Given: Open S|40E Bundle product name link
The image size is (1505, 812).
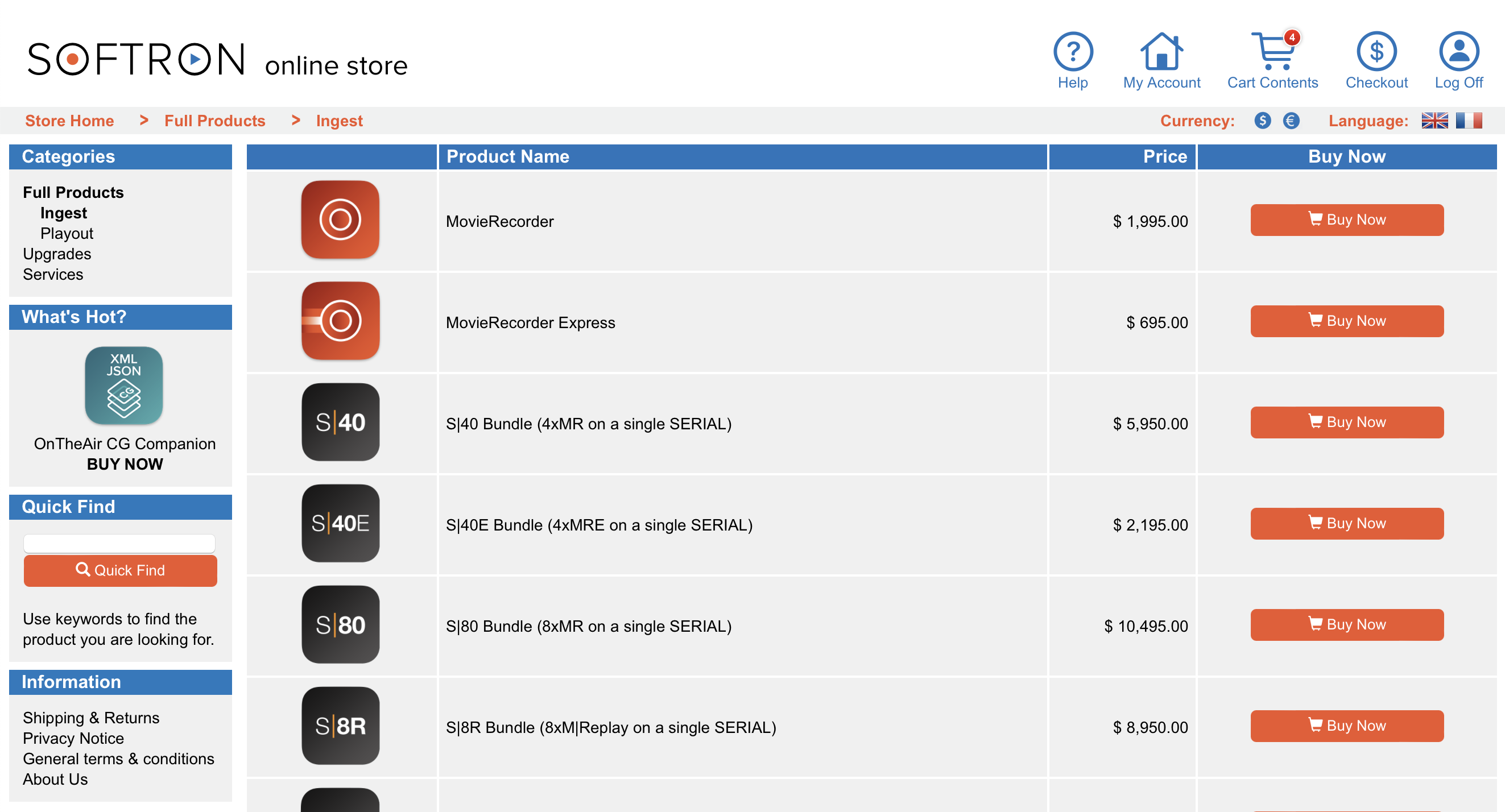Looking at the screenshot, I should coord(599,525).
